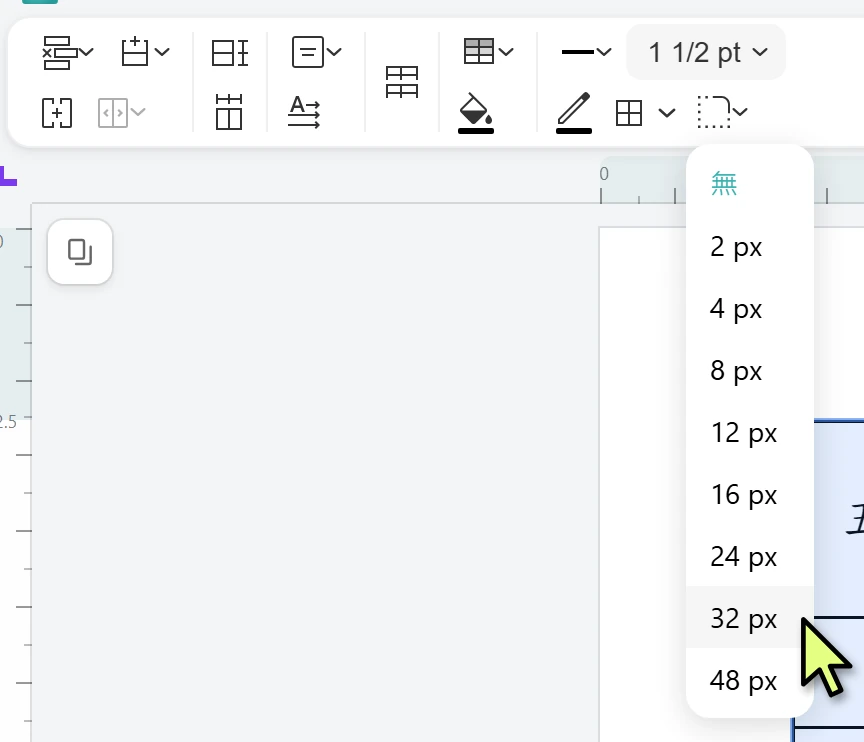Image resolution: width=864 pixels, height=742 pixels.
Task: Click the black fill color bar
Action: click(476, 131)
